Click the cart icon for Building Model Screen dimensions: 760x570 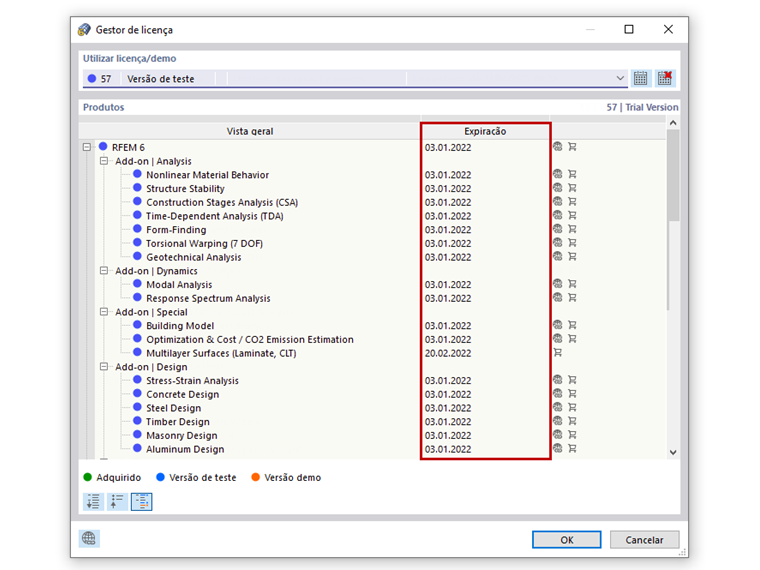(x=572, y=325)
